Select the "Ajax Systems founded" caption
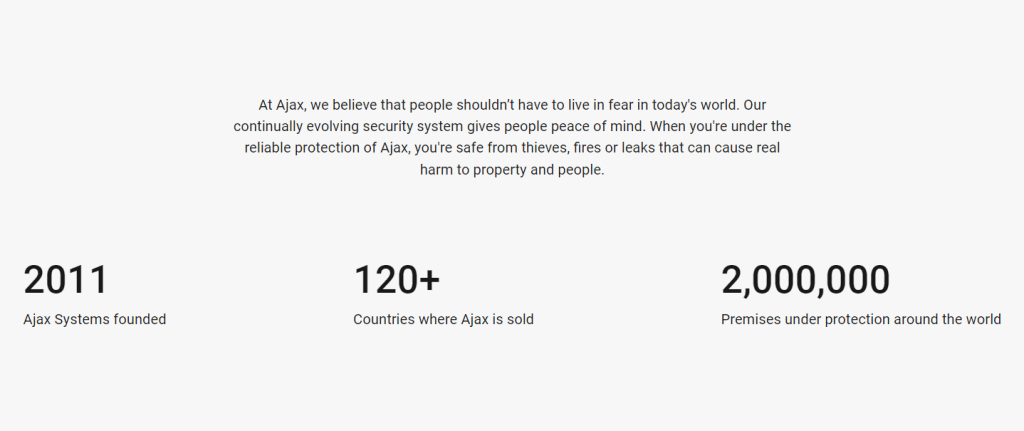1024x431 pixels. point(95,319)
